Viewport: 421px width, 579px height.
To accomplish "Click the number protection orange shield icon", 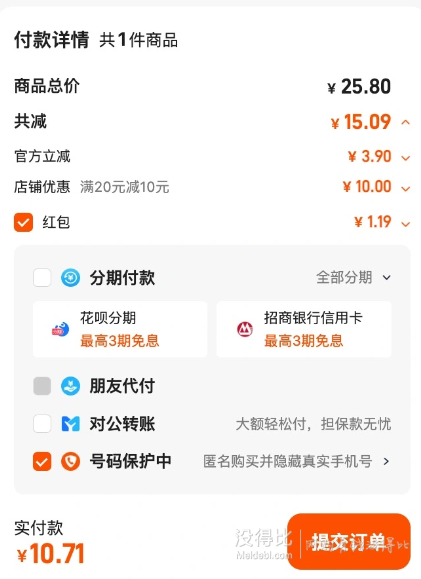I will pyautogui.click(x=70, y=461).
